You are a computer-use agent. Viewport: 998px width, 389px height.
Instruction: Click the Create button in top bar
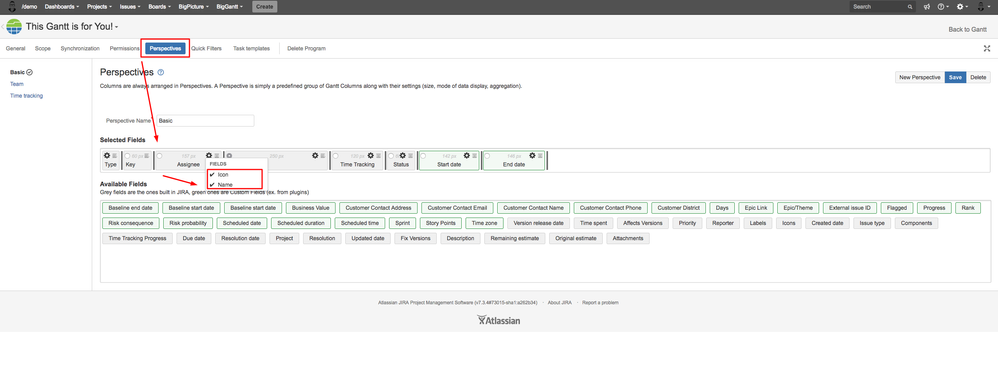(265, 6)
